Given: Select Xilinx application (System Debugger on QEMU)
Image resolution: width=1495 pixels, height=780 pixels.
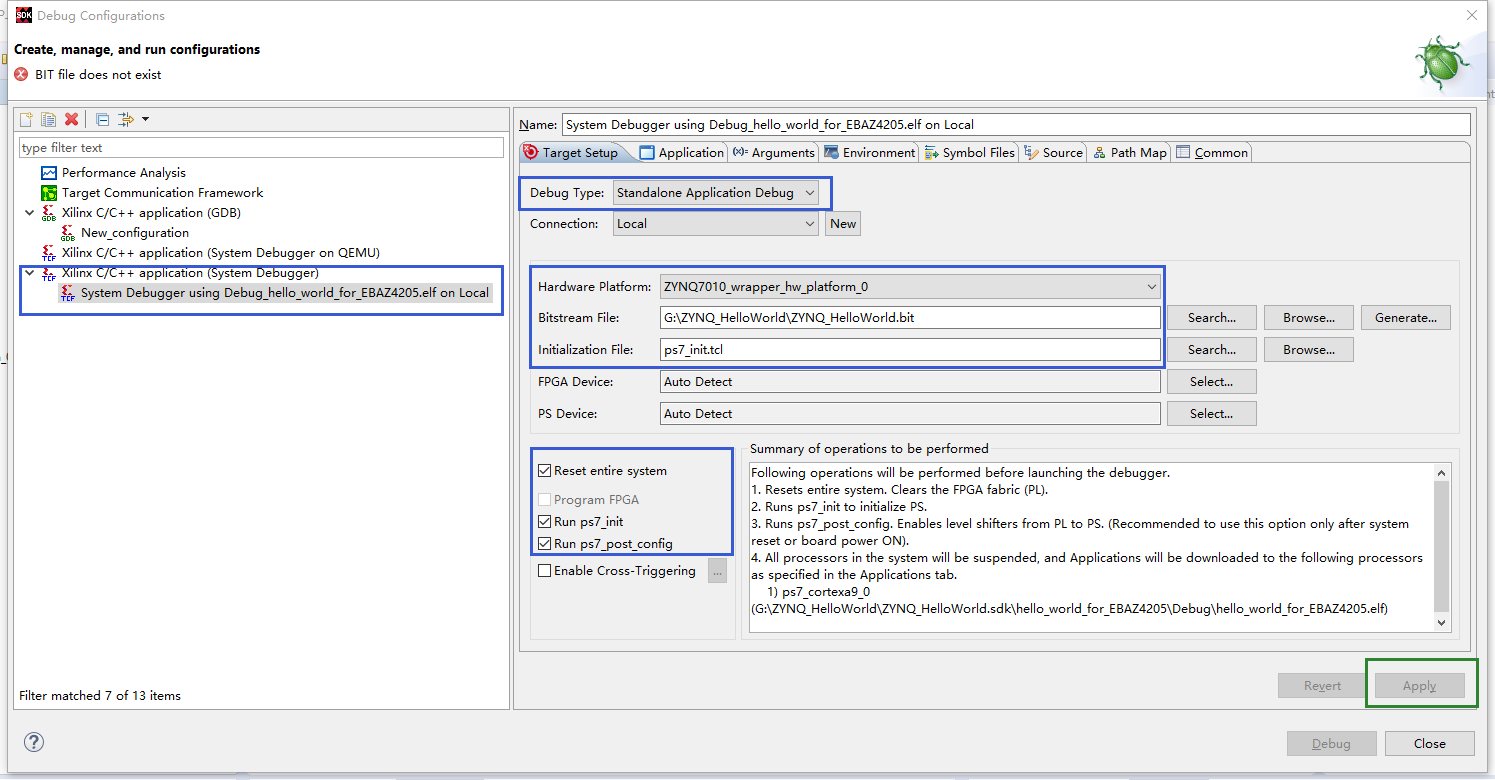Looking at the screenshot, I should pyautogui.click(x=221, y=253).
